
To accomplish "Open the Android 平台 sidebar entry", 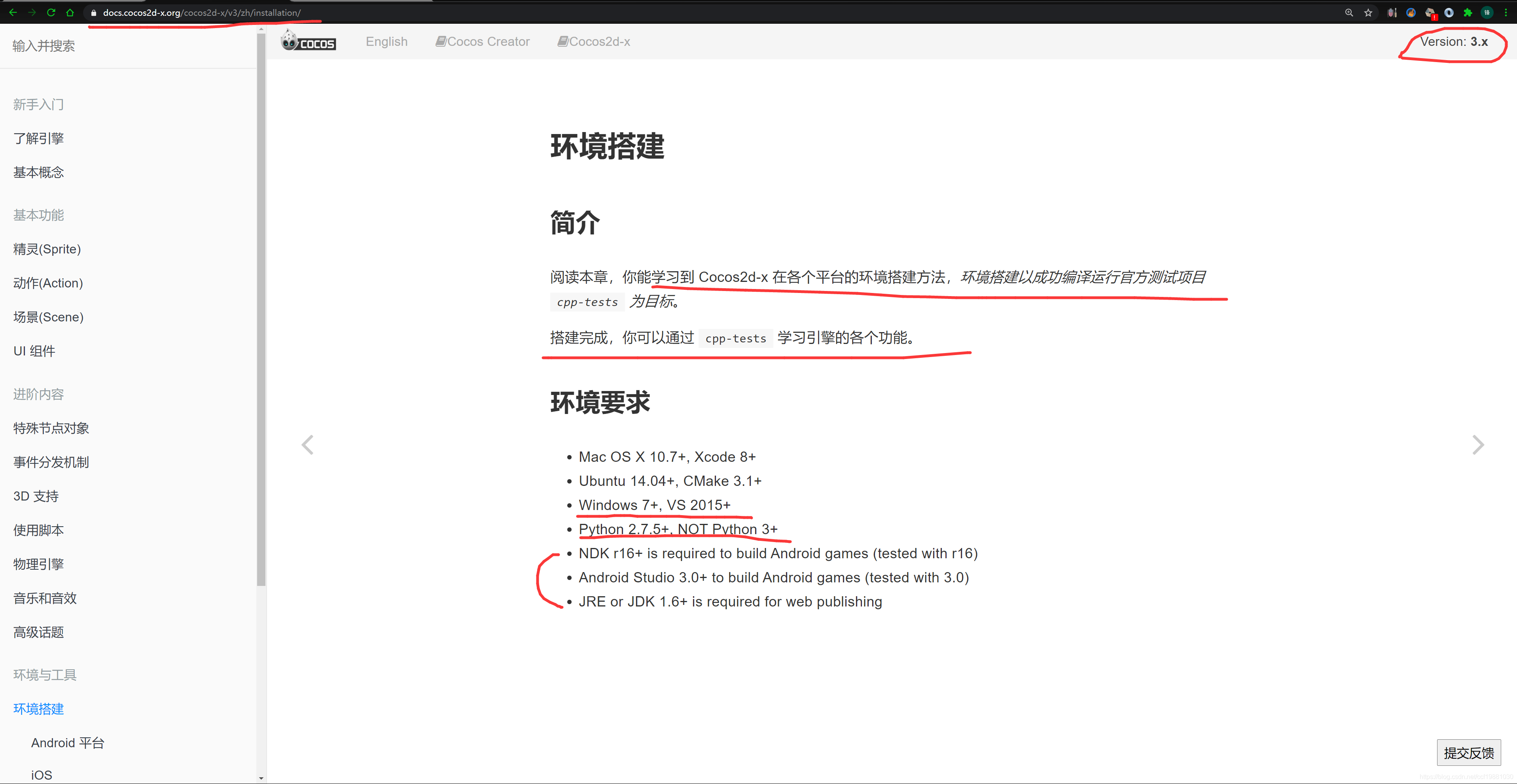I will tap(67, 742).
